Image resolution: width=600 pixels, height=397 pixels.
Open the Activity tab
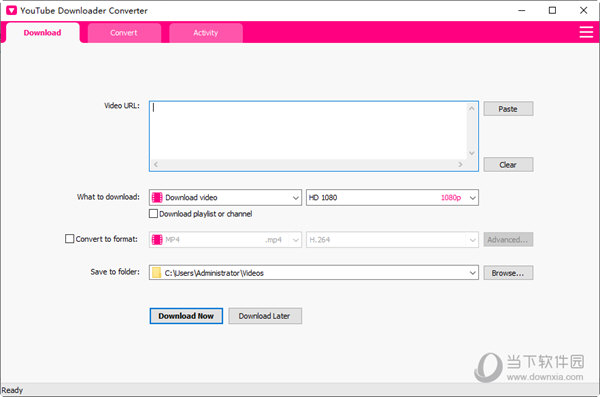205,33
